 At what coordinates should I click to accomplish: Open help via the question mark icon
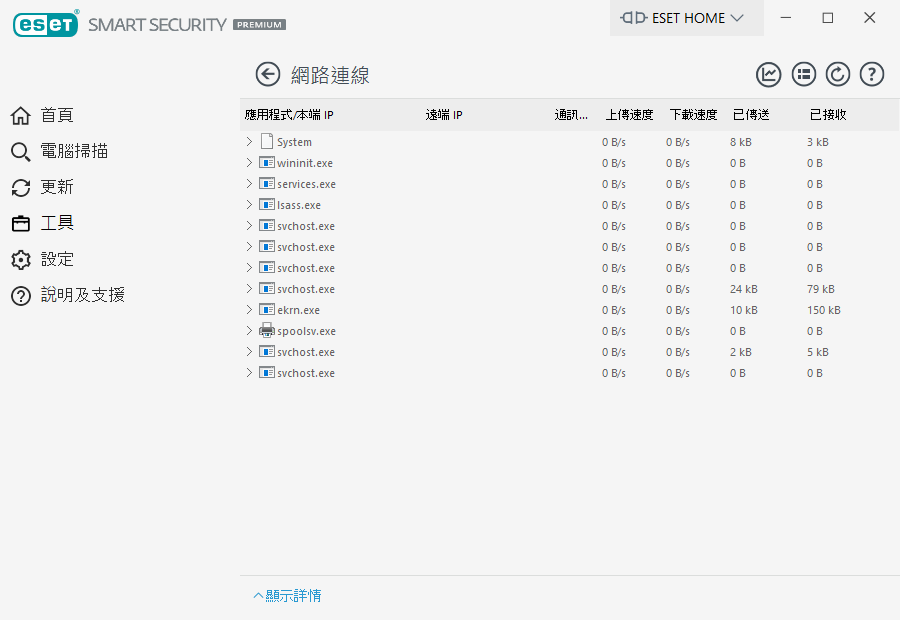pyautogui.click(x=872, y=74)
